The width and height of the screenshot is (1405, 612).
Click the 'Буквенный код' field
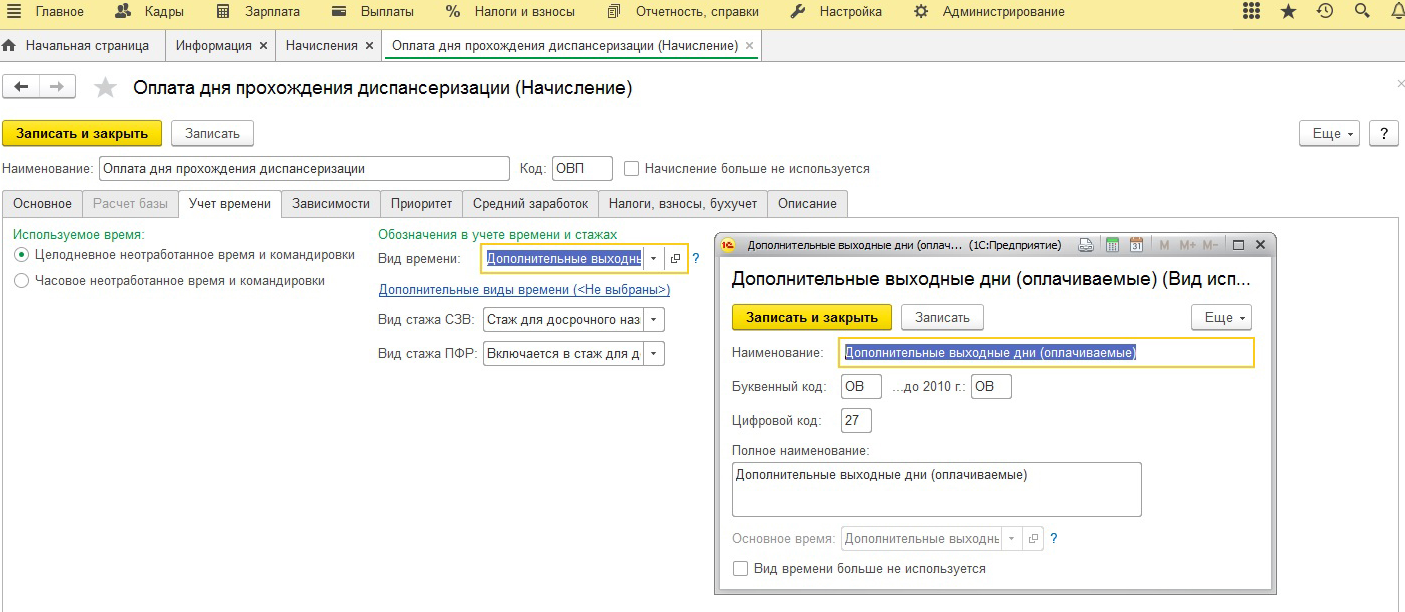[x=862, y=386]
